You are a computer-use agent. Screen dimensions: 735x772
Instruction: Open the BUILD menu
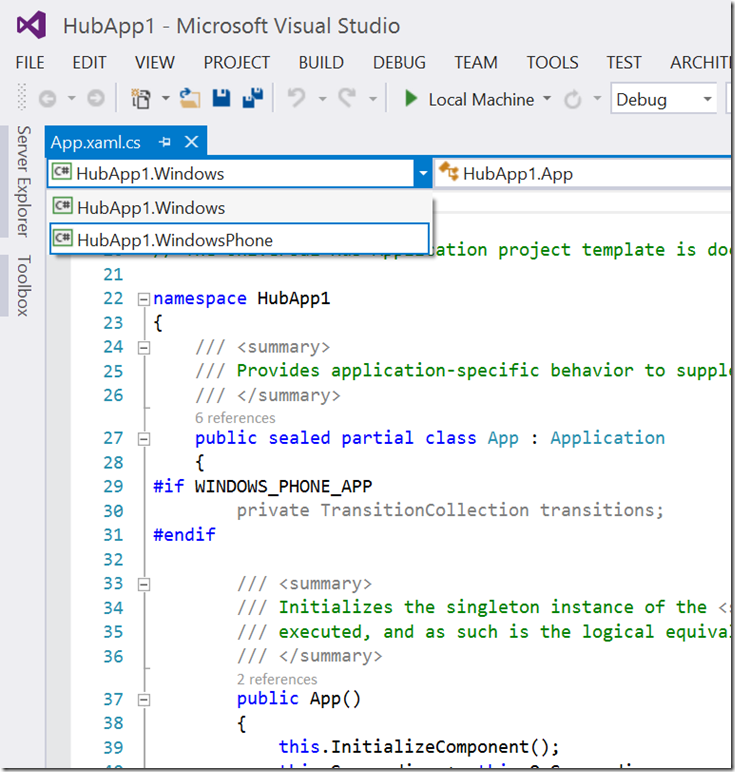(321, 63)
